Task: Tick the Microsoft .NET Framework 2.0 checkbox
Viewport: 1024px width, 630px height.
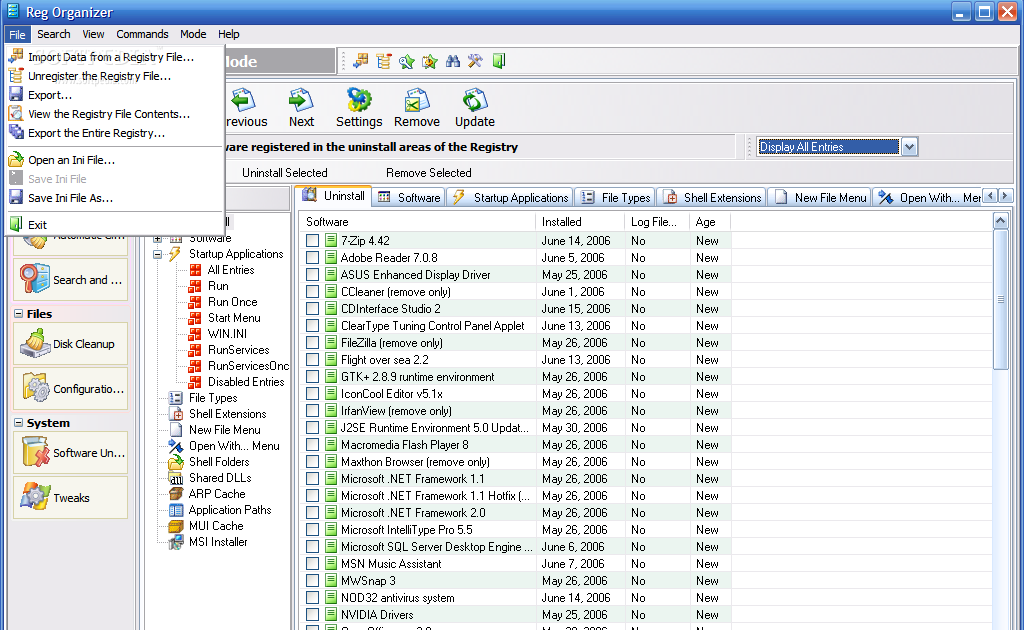Action: [x=313, y=512]
